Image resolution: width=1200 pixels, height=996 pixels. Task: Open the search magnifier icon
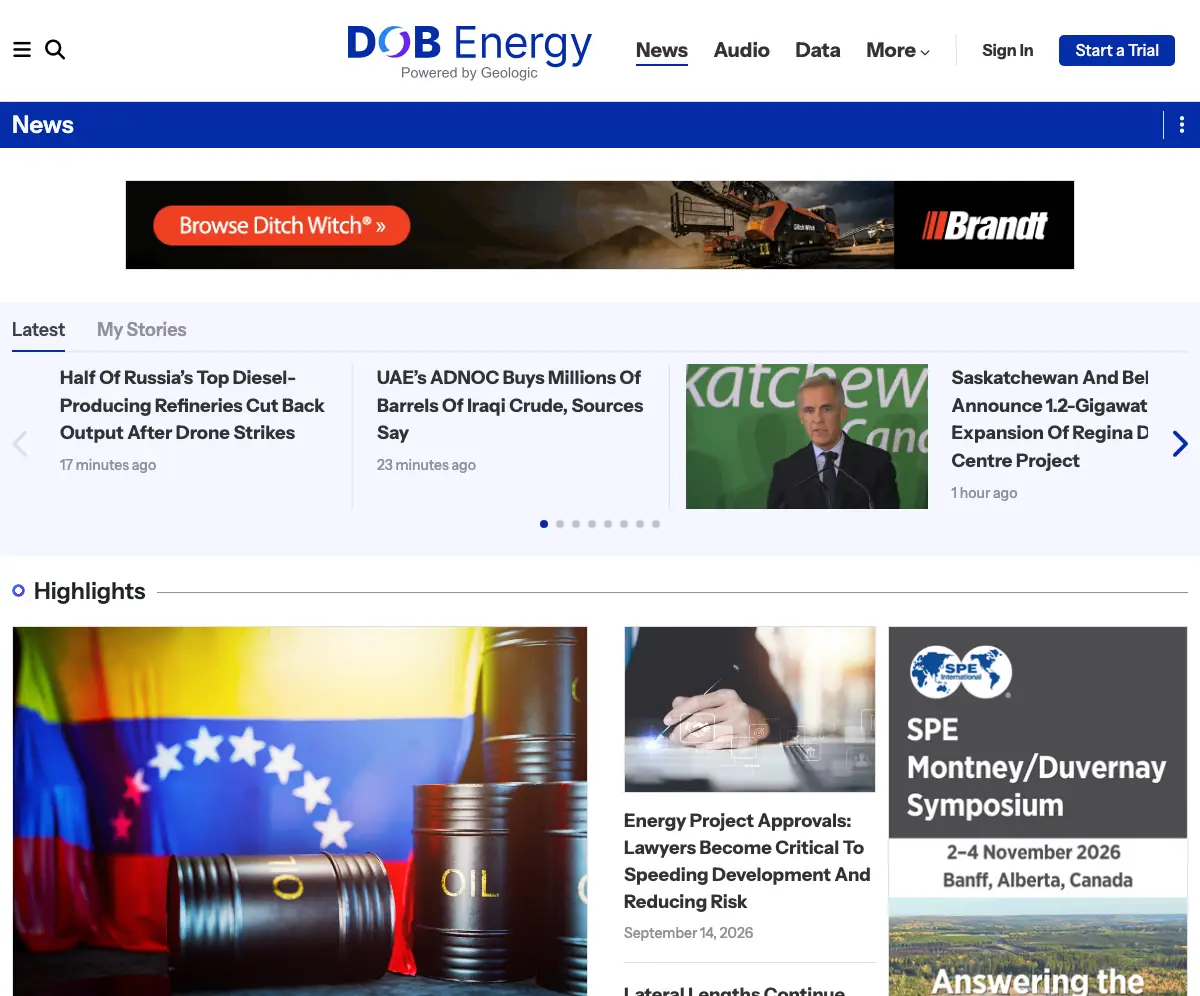coord(55,50)
